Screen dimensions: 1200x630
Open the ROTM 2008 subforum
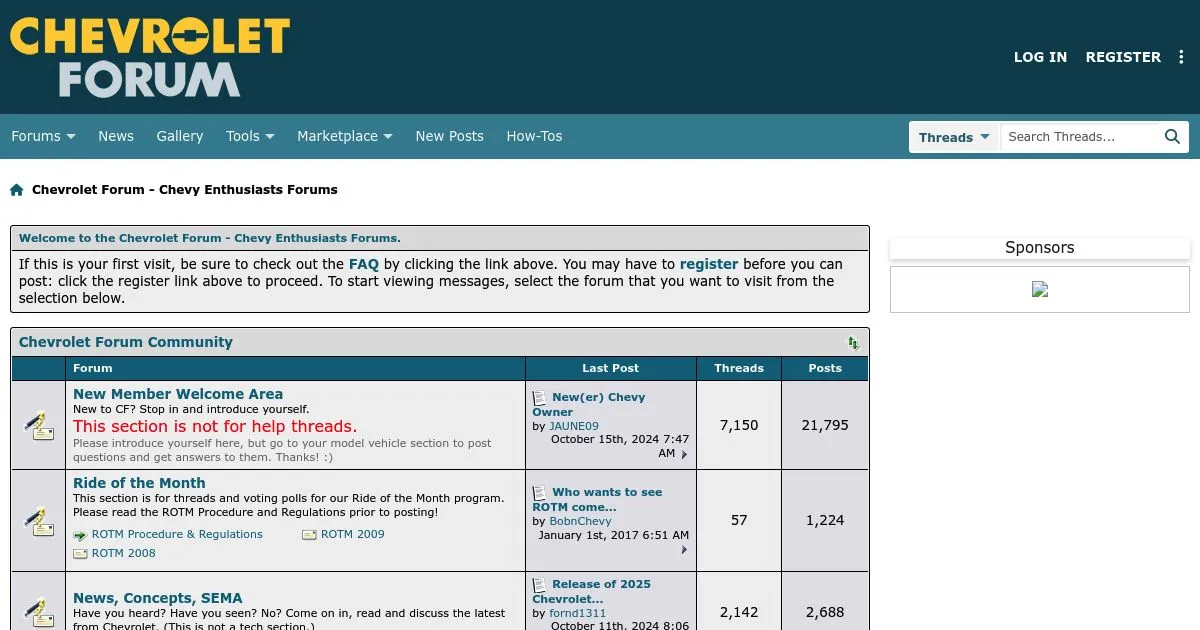[124, 554]
